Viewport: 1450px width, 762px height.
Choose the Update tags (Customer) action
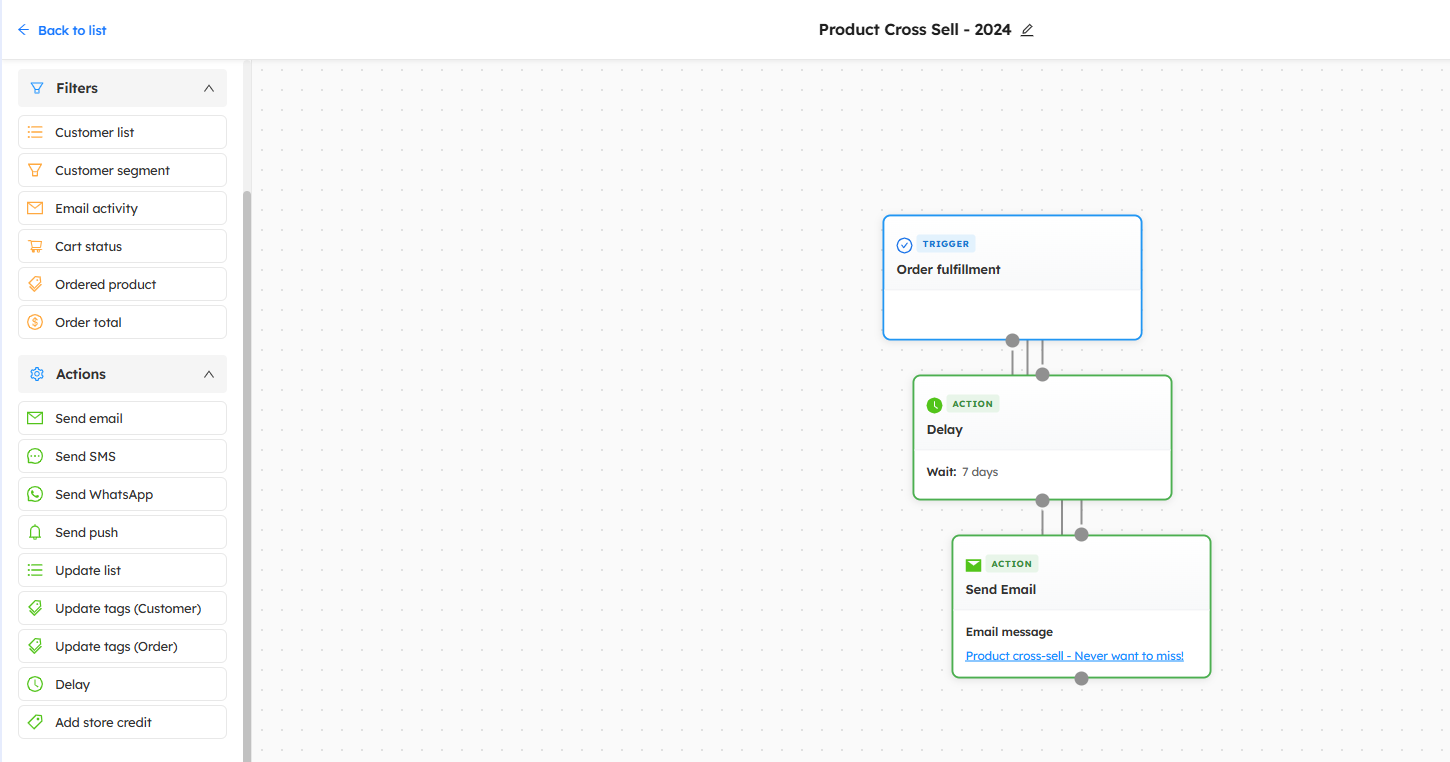coord(127,608)
